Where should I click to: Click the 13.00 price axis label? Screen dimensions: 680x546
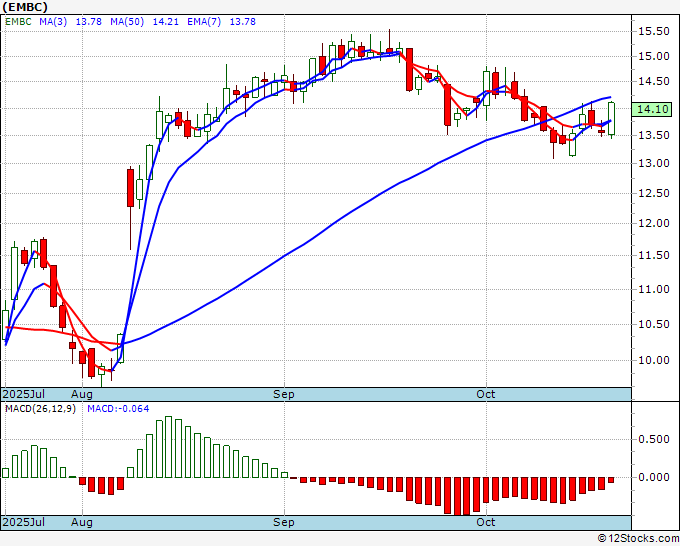tap(654, 163)
